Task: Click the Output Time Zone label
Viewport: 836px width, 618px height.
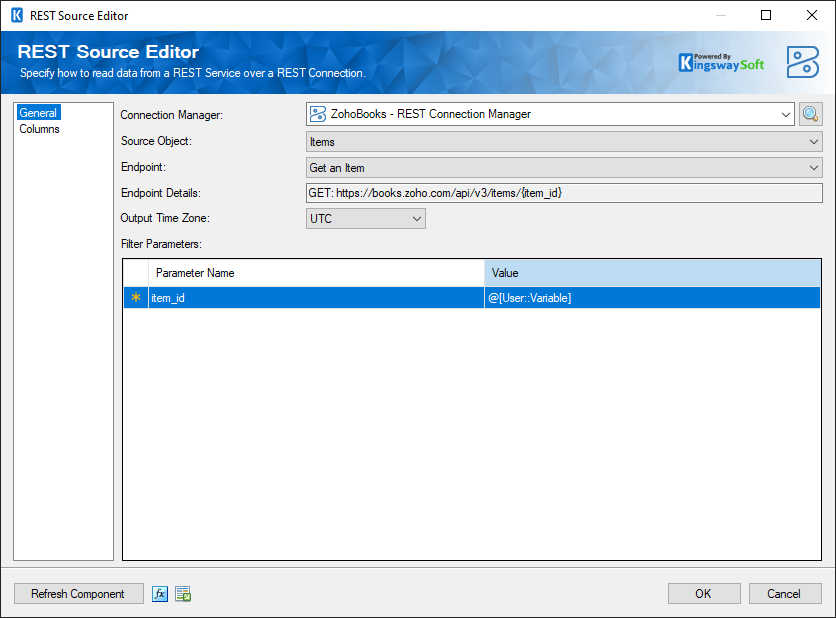Action: tap(165, 218)
